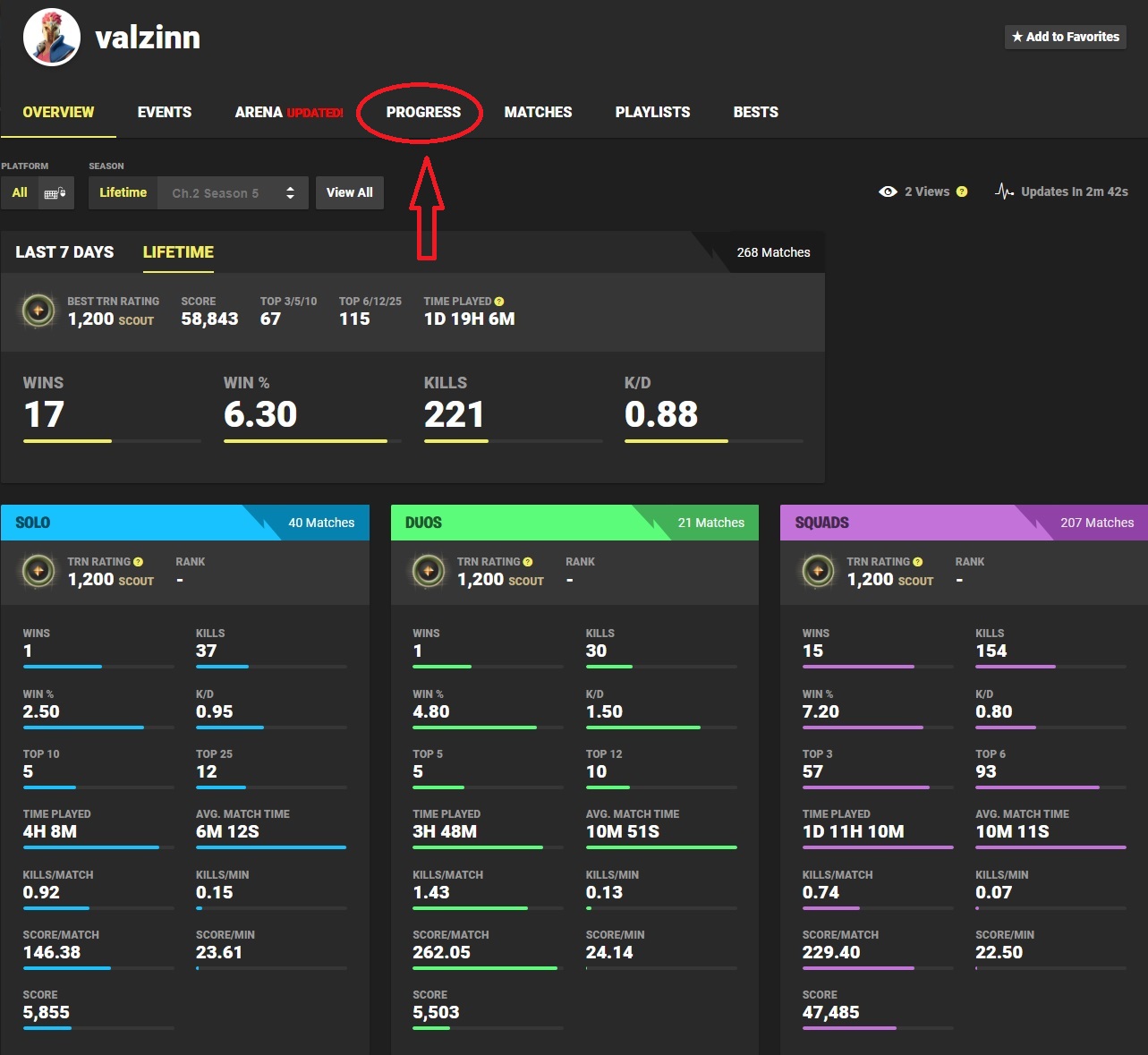Click the Updates In countdown text

pos(1075,191)
